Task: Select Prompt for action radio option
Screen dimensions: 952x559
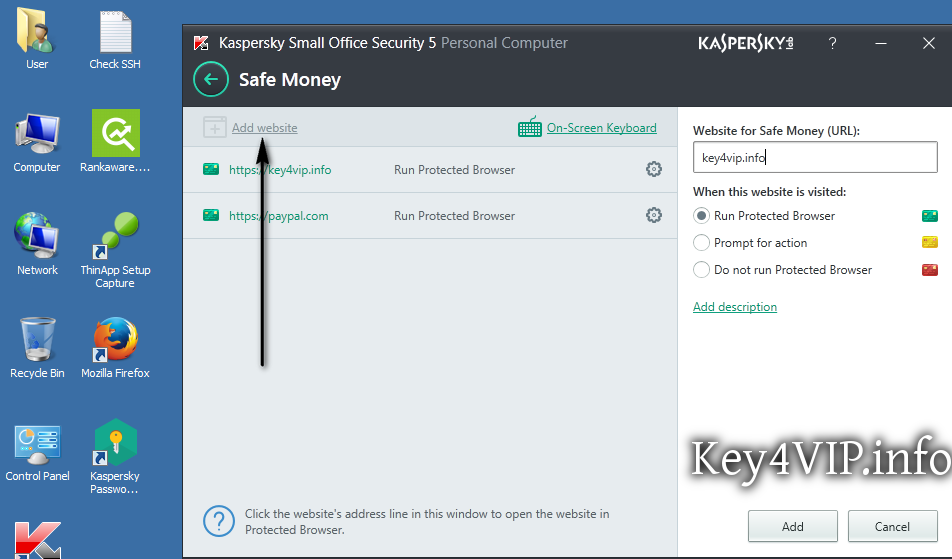Action: click(x=701, y=243)
